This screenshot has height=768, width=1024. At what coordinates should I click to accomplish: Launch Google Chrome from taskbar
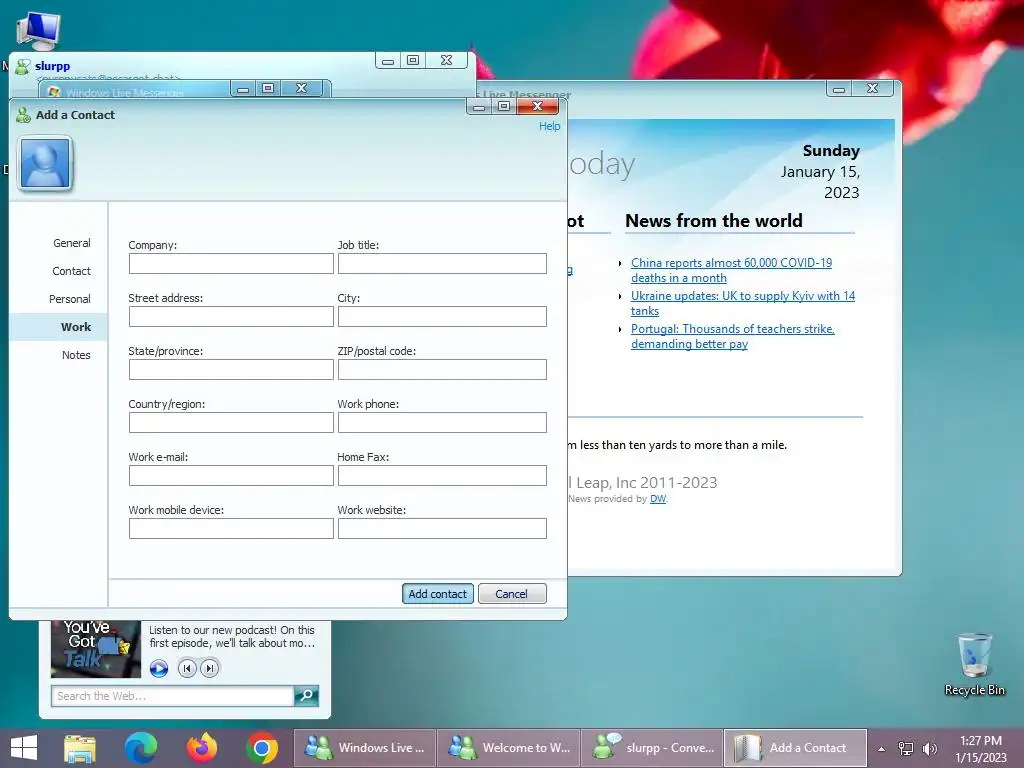pyautogui.click(x=262, y=748)
